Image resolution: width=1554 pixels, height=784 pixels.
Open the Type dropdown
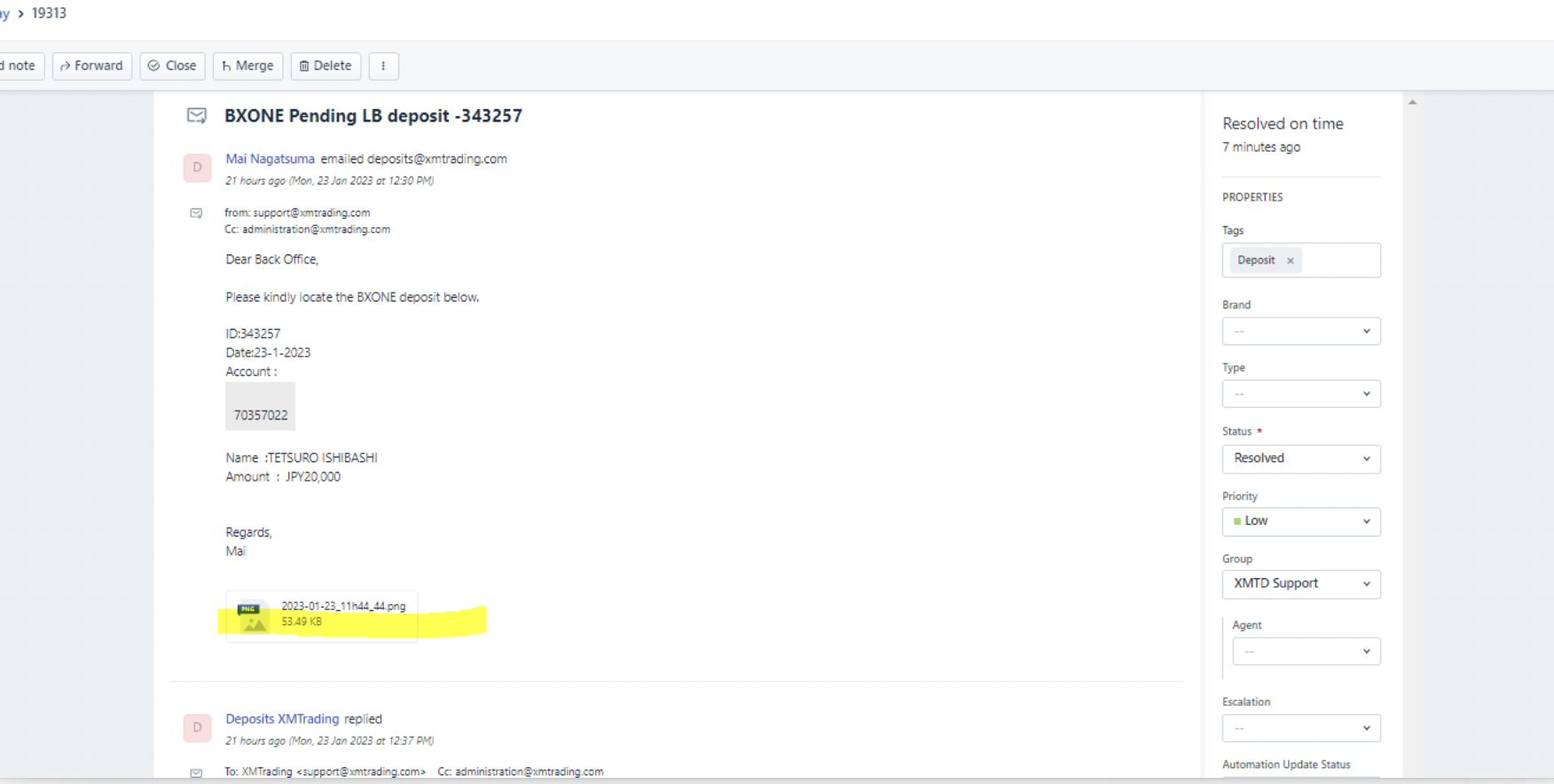1301,394
